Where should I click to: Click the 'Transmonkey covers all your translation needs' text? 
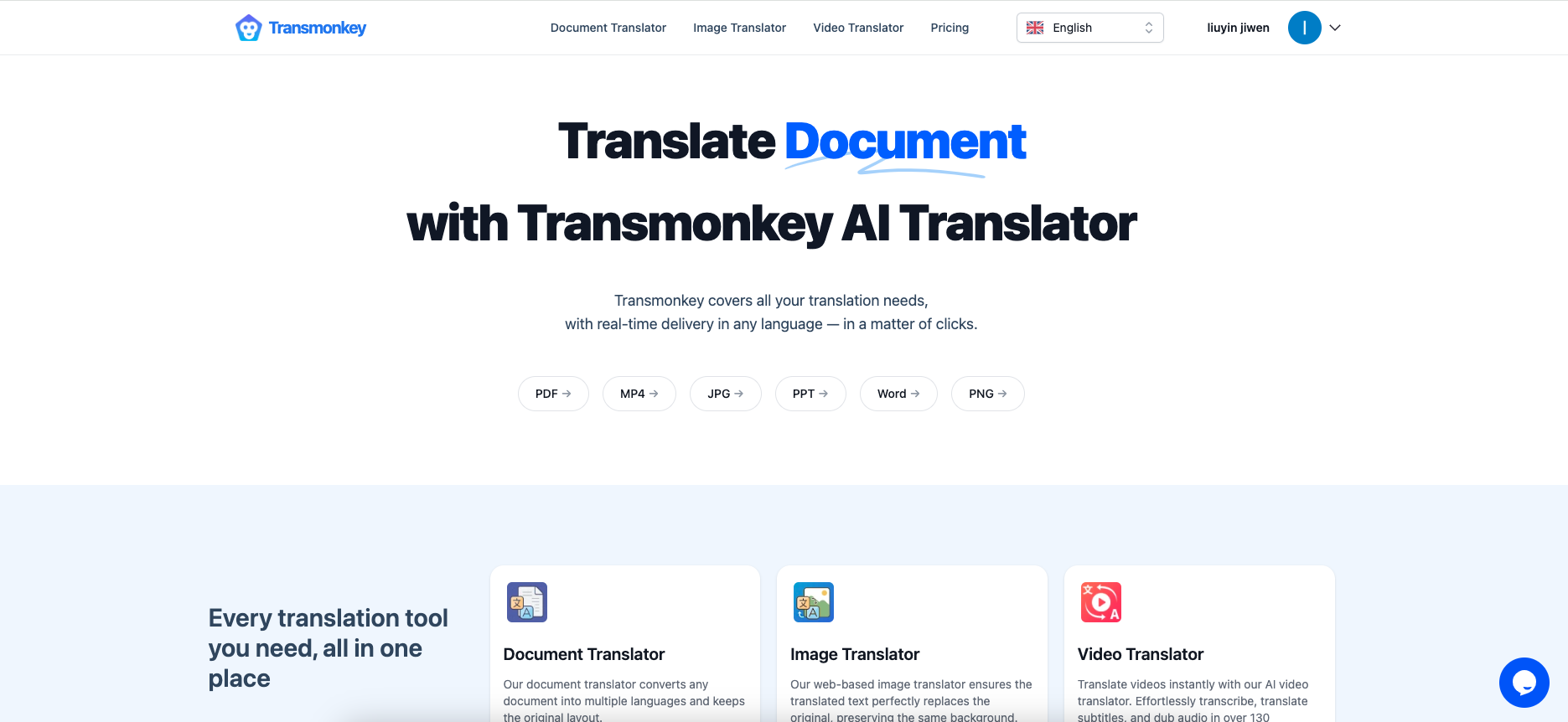point(771,301)
